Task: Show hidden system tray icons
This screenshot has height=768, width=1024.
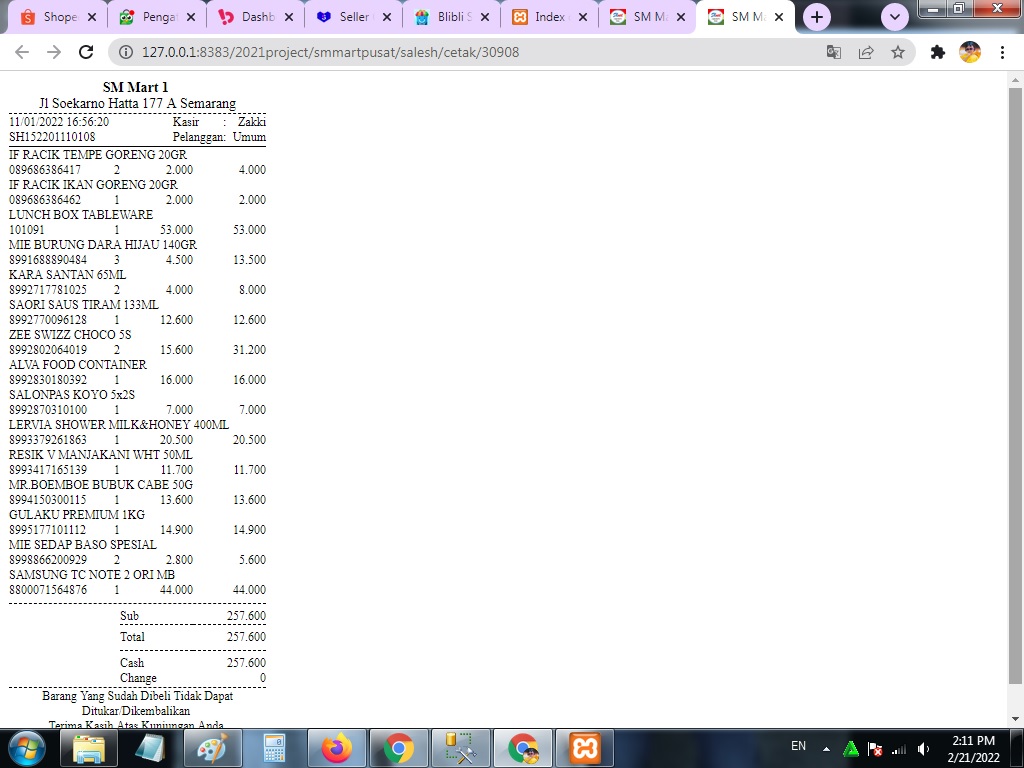Action: point(827,748)
